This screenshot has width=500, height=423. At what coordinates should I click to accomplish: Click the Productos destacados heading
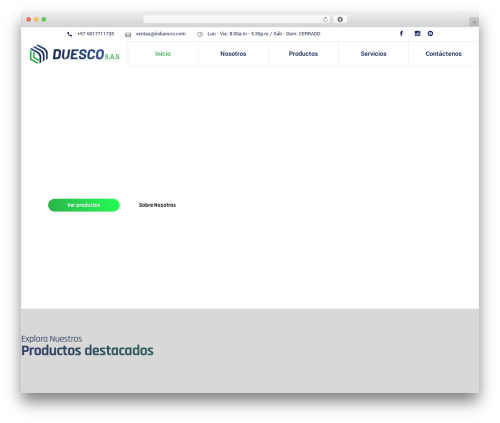click(x=87, y=350)
